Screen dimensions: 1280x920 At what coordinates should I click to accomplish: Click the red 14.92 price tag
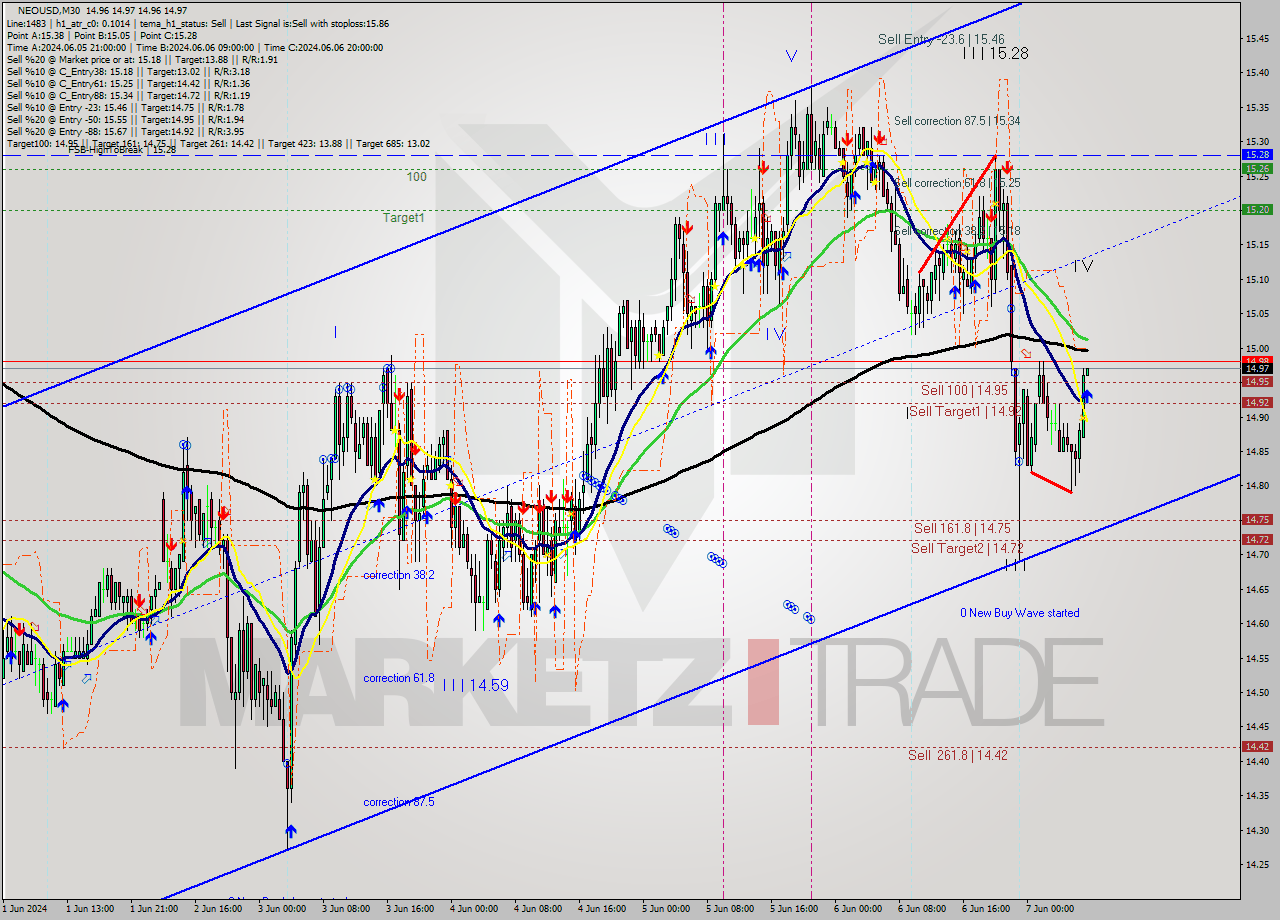(1256, 403)
